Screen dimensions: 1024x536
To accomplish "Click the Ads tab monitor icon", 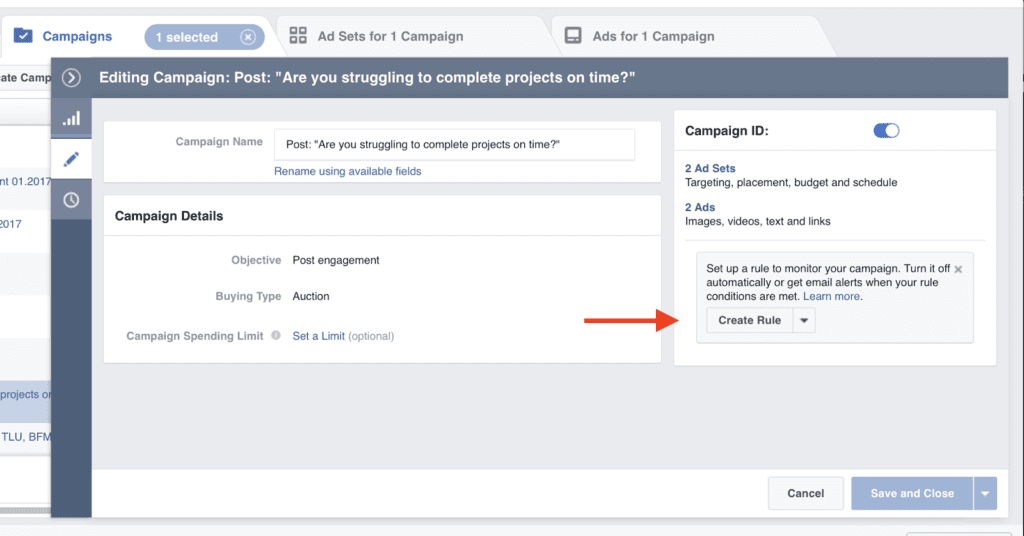I will coord(573,36).
